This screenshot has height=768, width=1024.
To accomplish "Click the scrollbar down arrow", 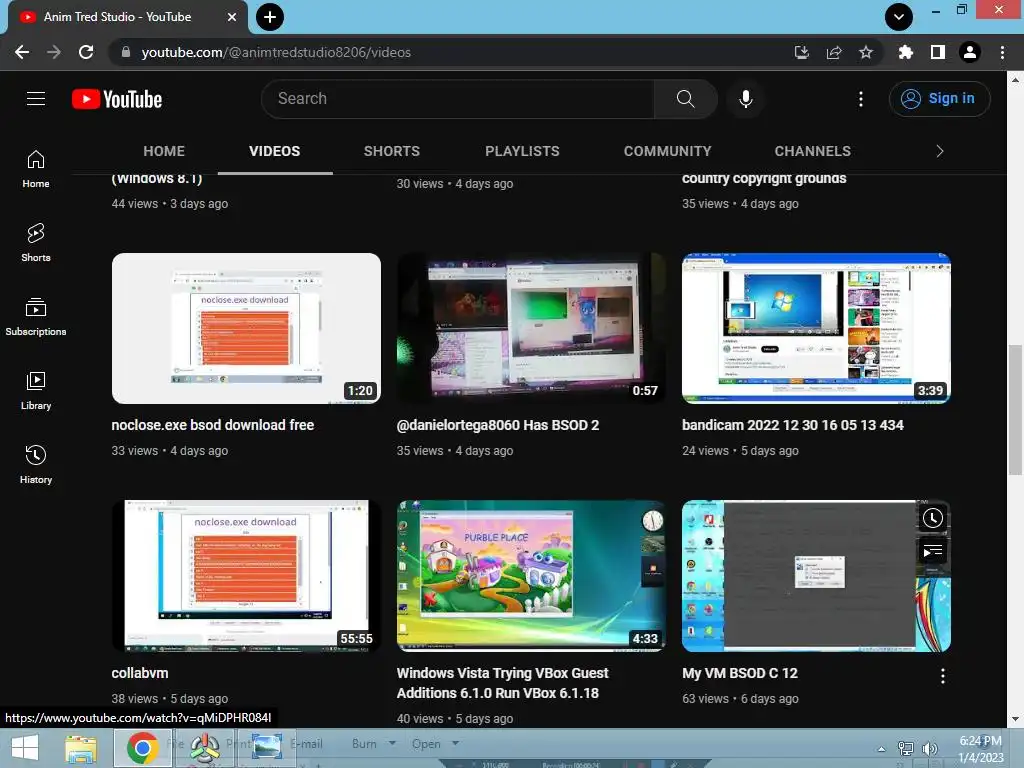I will tap(1015, 719).
